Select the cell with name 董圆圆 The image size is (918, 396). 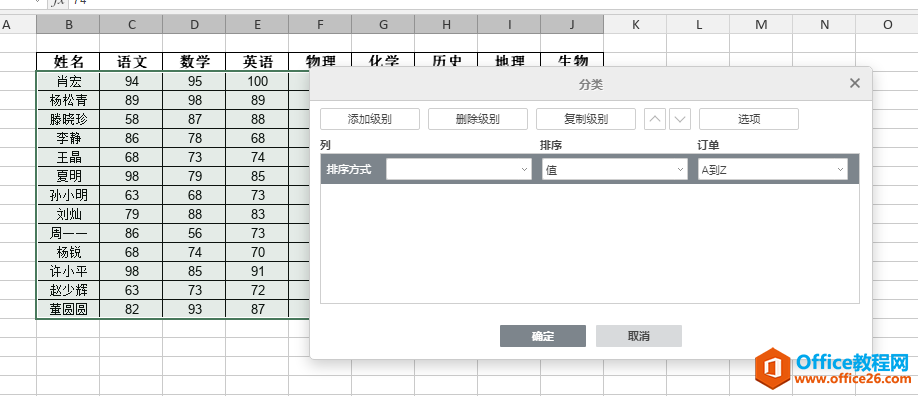pos(68,309)
